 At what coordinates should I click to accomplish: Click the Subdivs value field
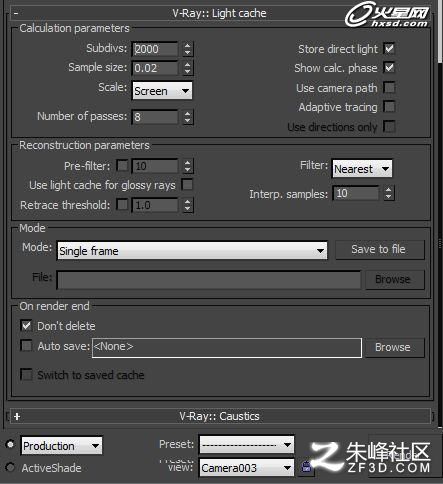coord(155,49)
